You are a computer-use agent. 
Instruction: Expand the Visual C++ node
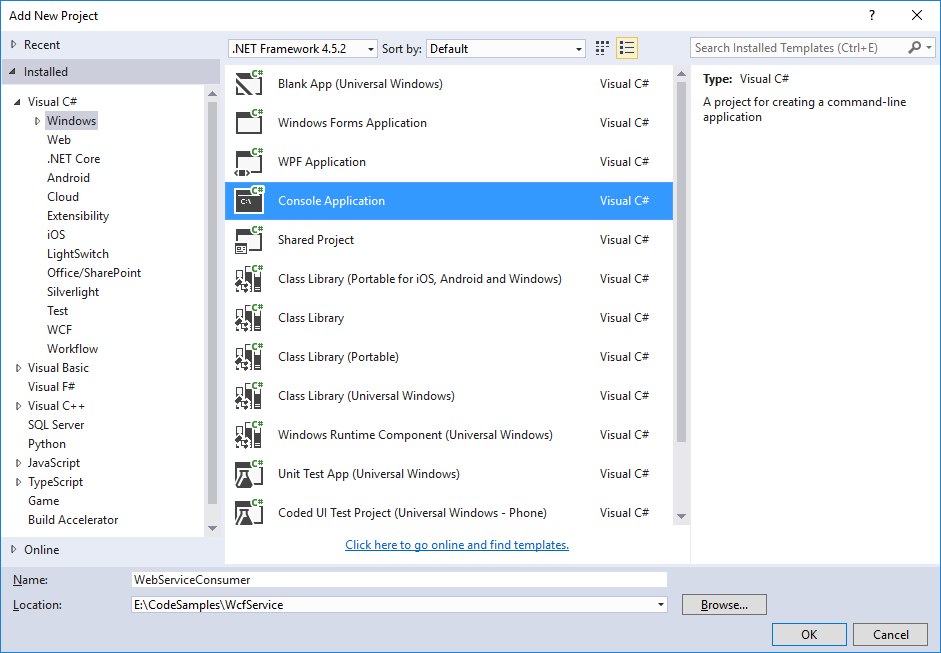pos(19,406)
